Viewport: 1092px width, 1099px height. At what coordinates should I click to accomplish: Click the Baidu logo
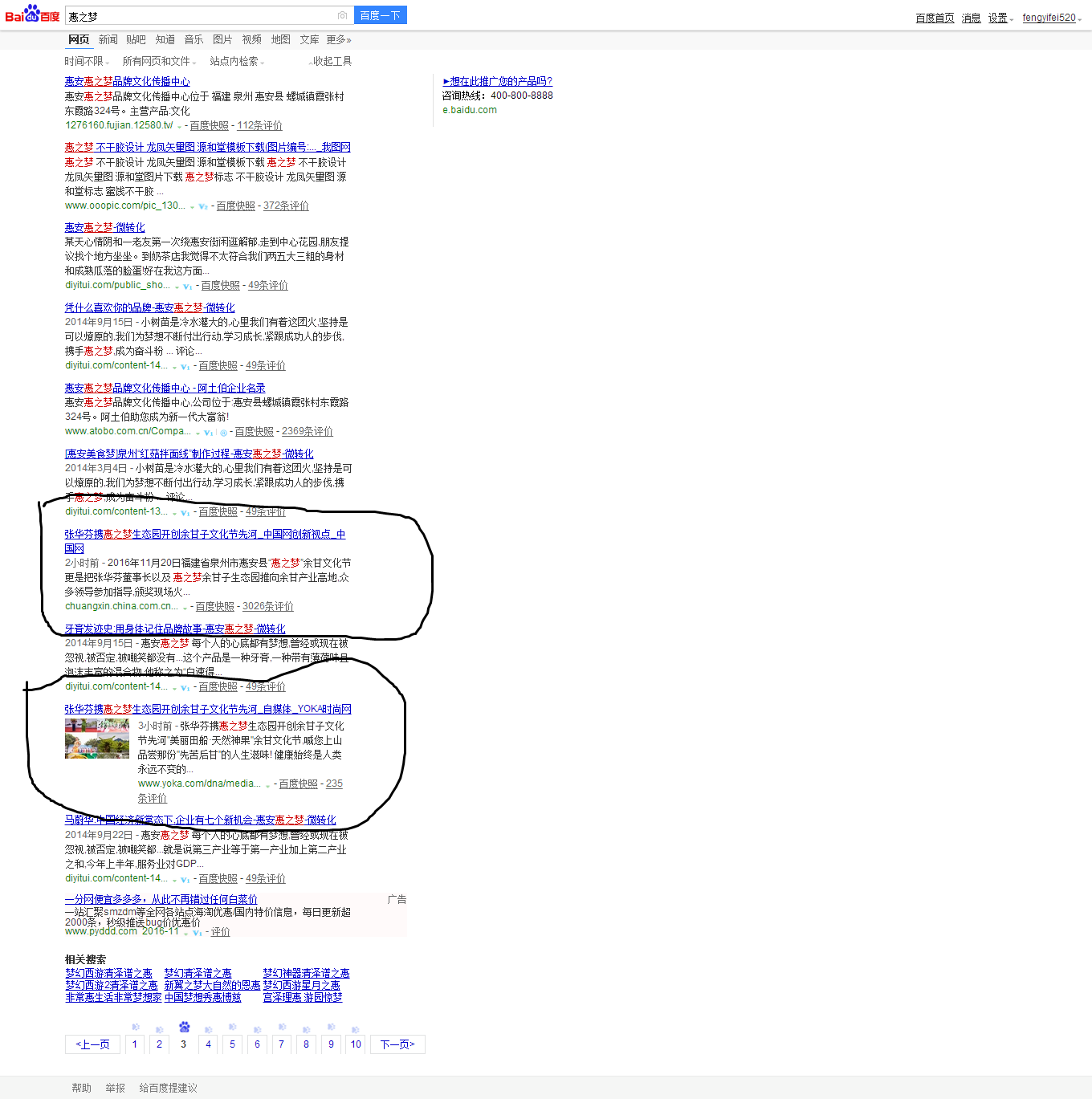coord(32,14)
